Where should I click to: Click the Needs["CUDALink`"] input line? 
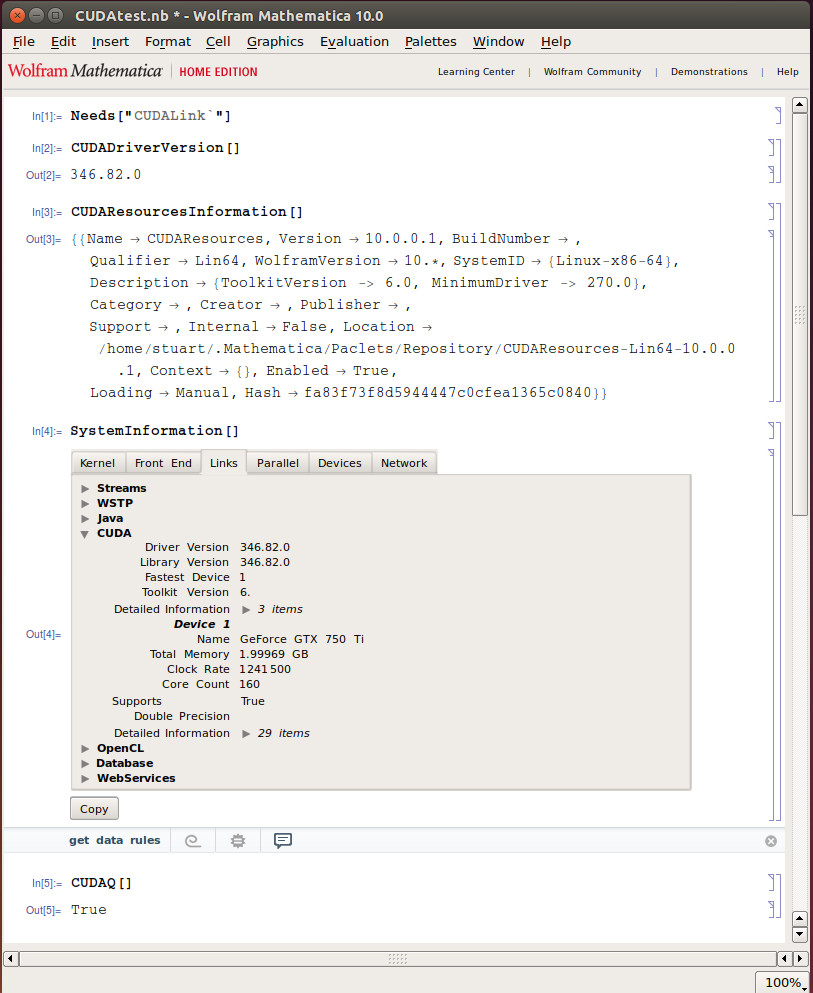151,116
